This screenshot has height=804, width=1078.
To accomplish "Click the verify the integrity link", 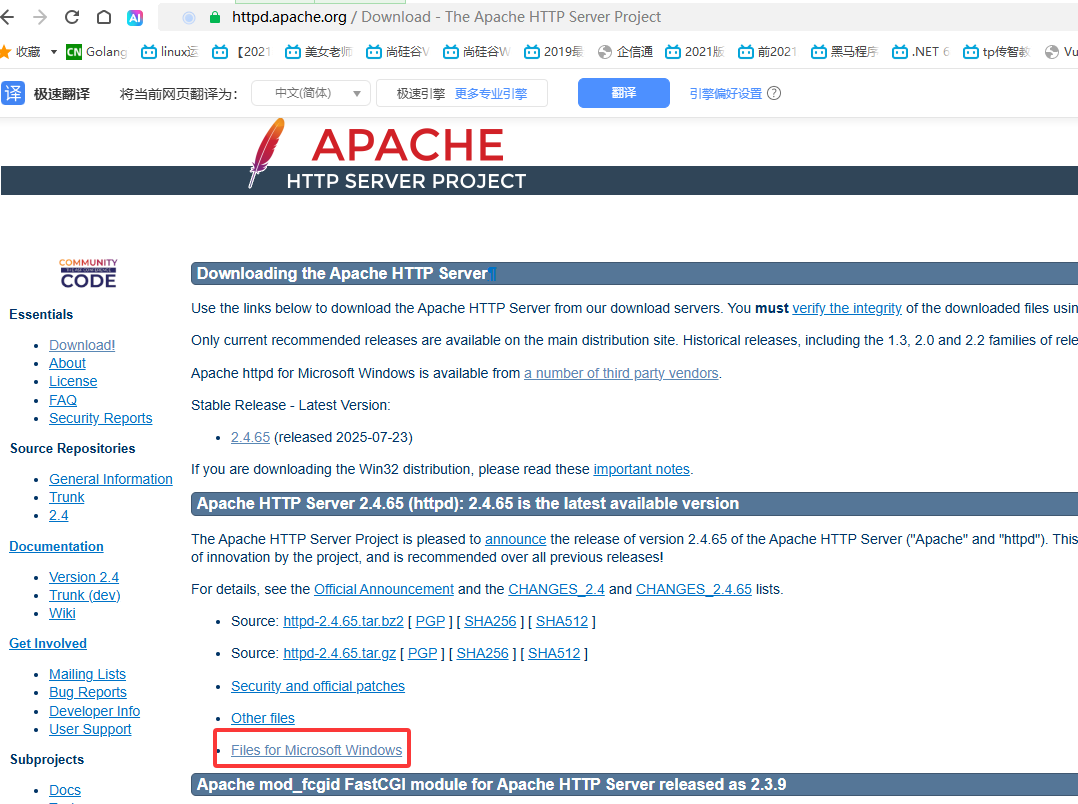I will coord(847,308).
